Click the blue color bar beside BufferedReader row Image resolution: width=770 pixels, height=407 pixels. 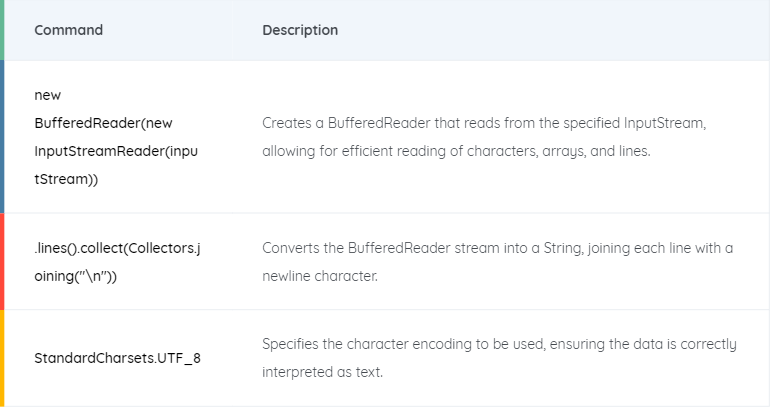point(2,137)
